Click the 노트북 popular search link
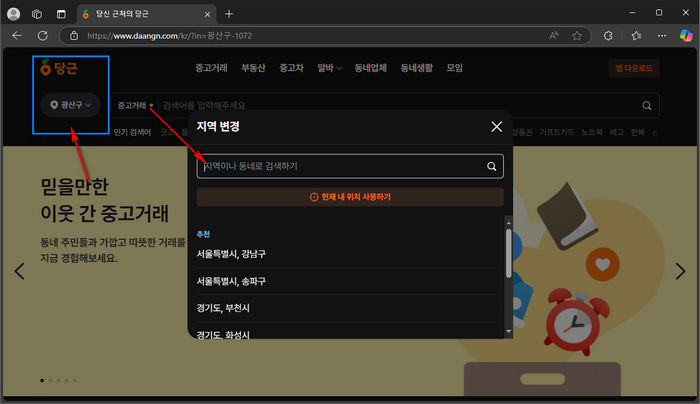700x404 pixels. click(x=592, y=132)
